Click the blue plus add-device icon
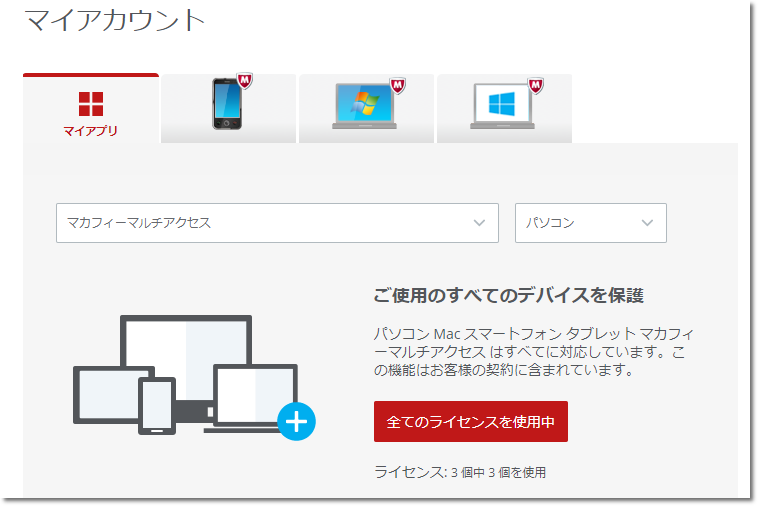The image size is (758, 506). [296, 421]
